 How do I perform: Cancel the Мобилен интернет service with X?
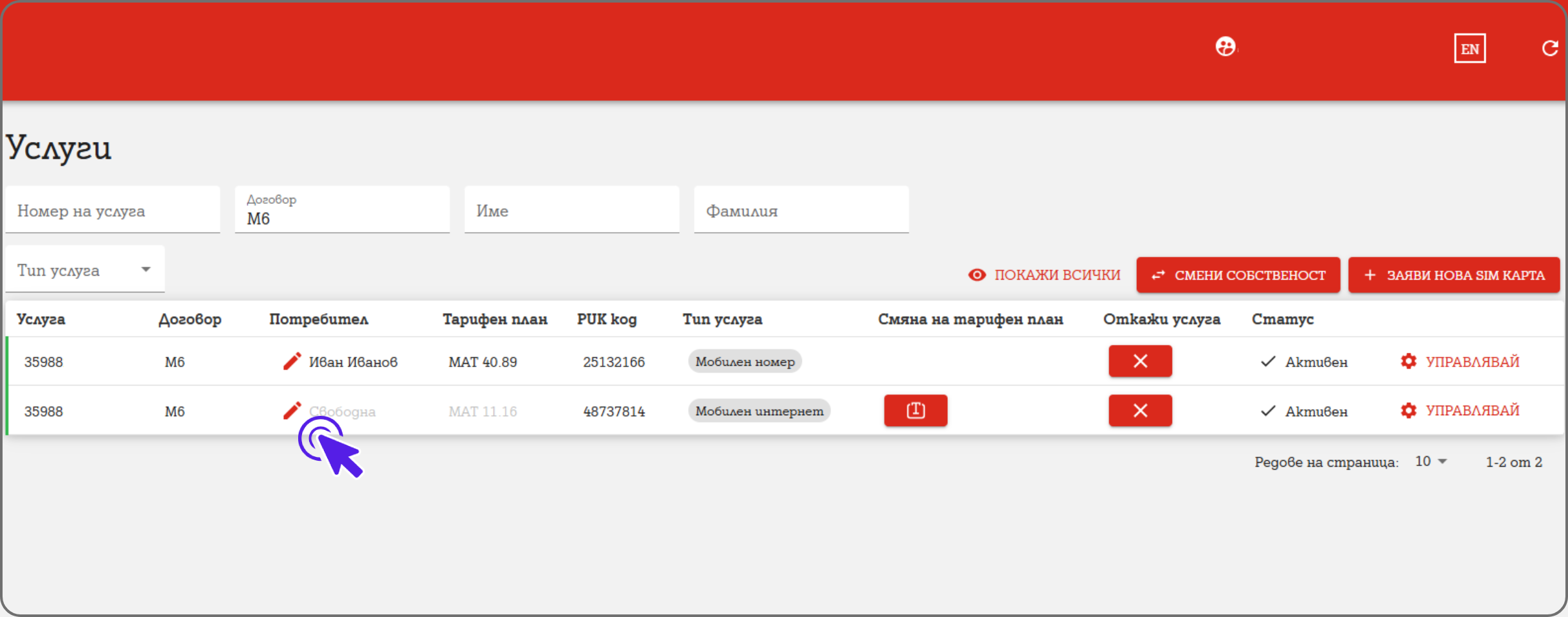(x=1139, y=411)
